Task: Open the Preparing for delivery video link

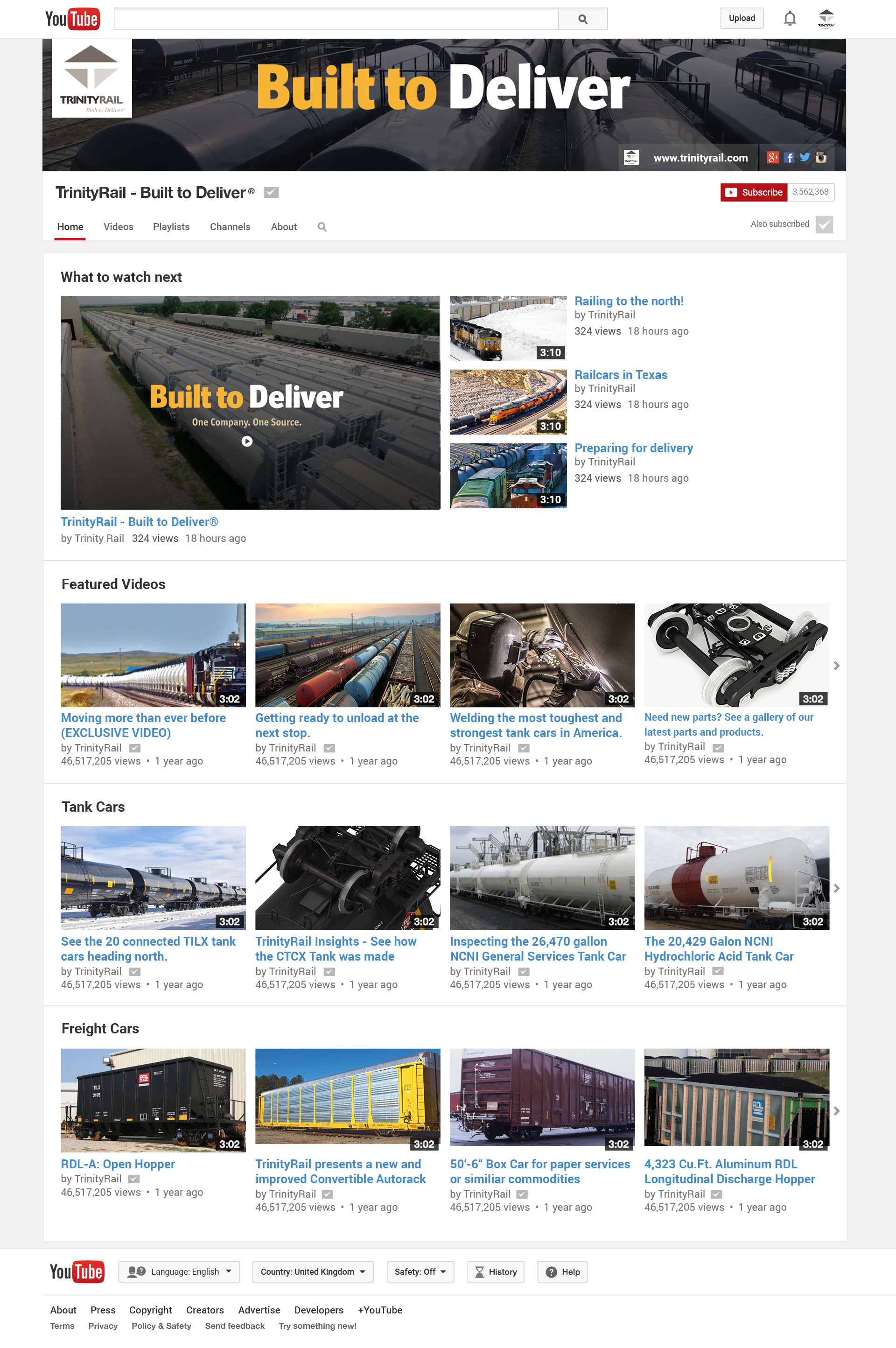Action: 634,448
